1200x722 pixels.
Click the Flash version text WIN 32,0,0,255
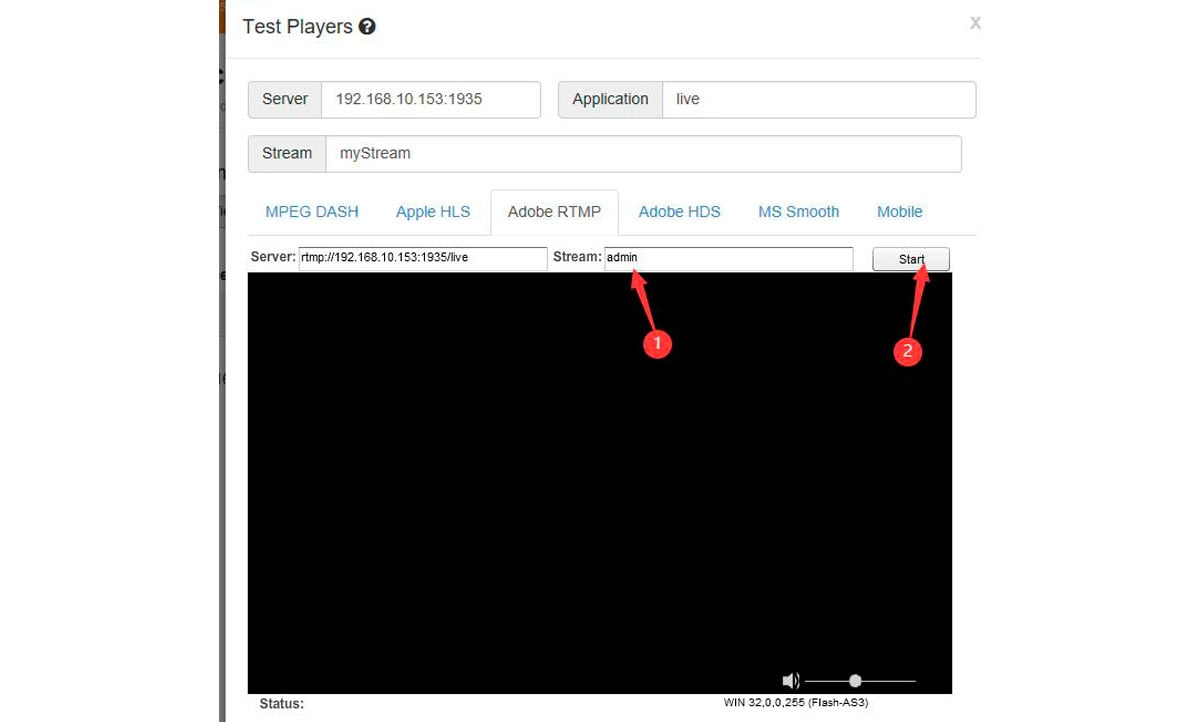click(797, 703)
